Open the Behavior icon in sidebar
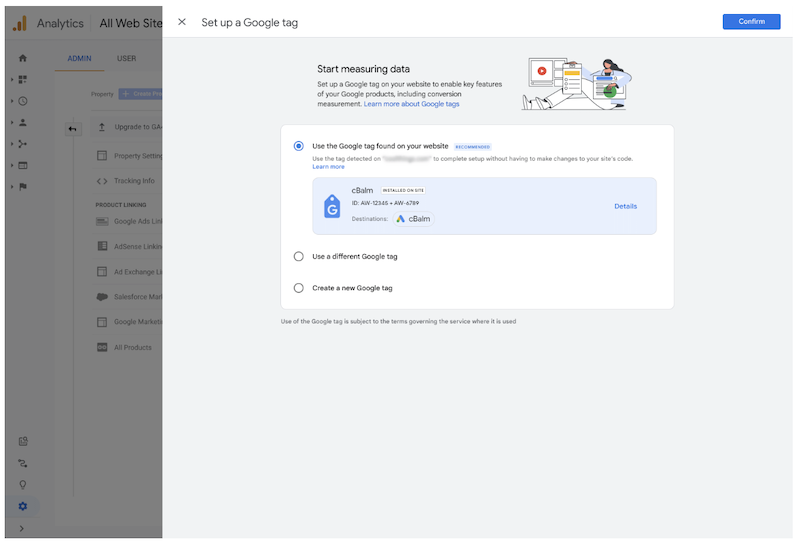The width and height of the screenshot is (800, 545). point(22,165)
